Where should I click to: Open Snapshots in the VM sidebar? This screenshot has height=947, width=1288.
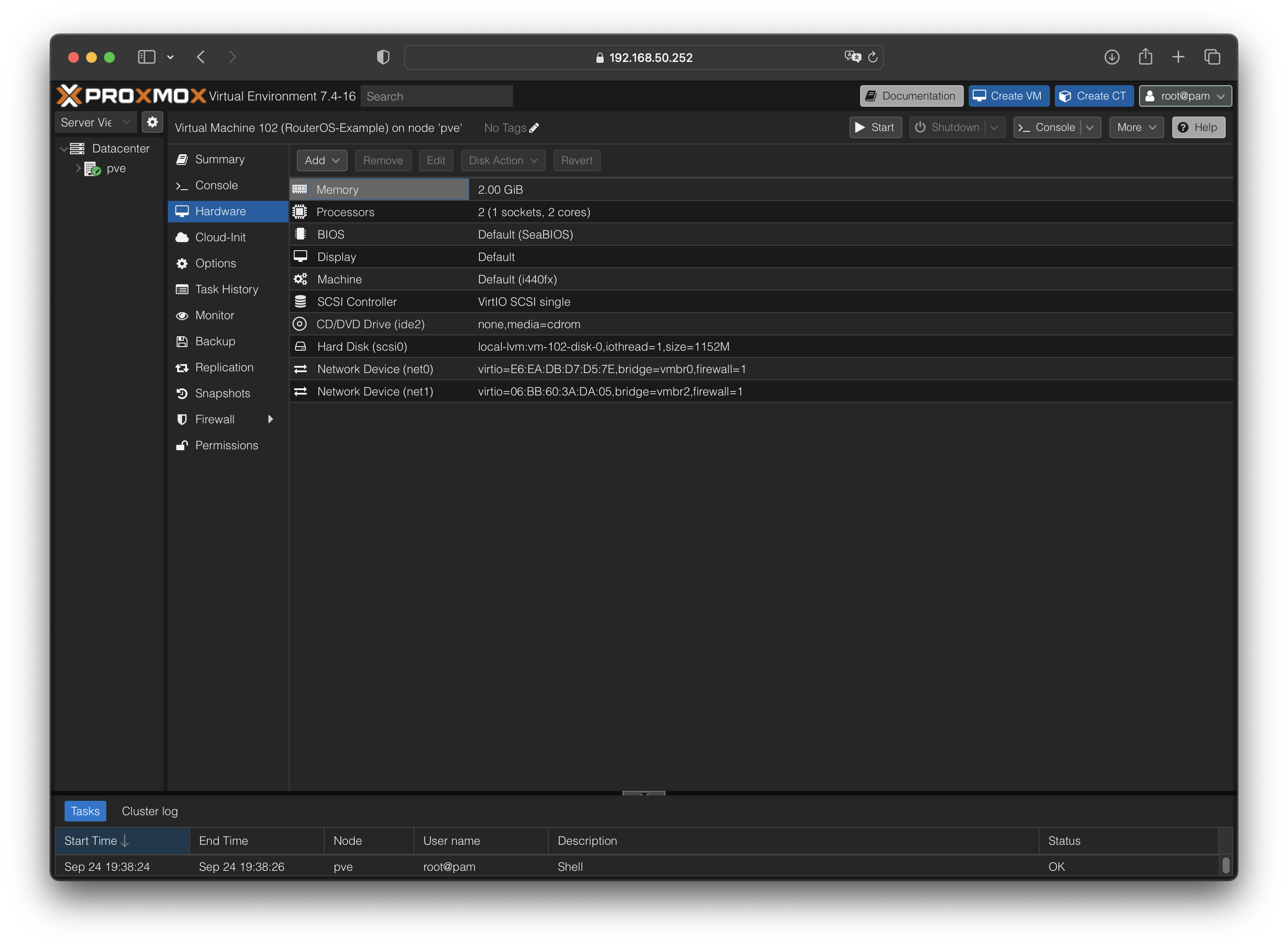222,393
